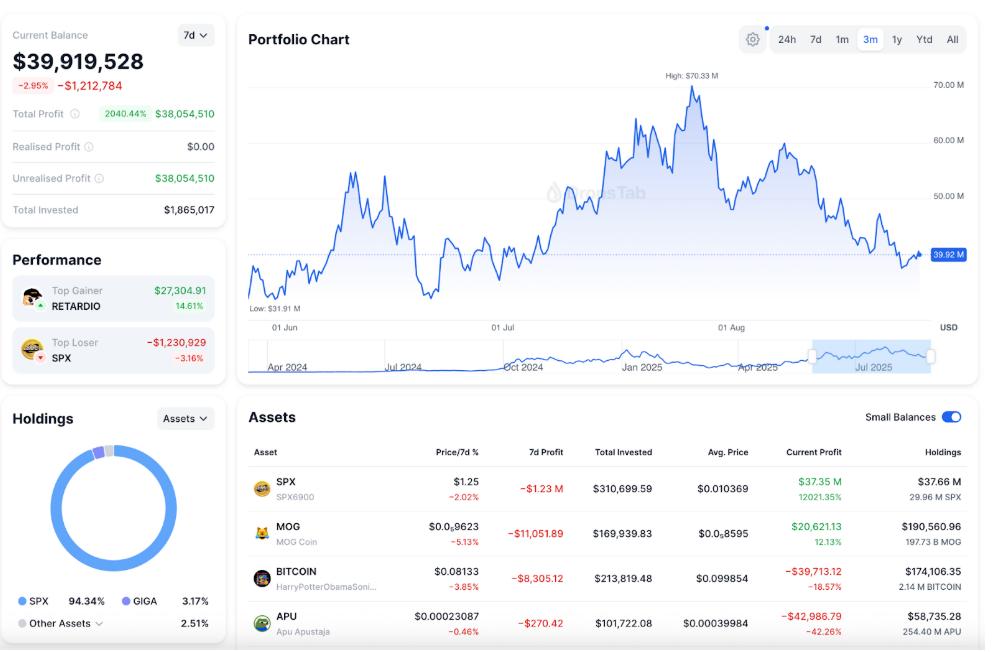Click the Total Profit info icon
This screenshot has height=652, width=993.
coord(75,114)
